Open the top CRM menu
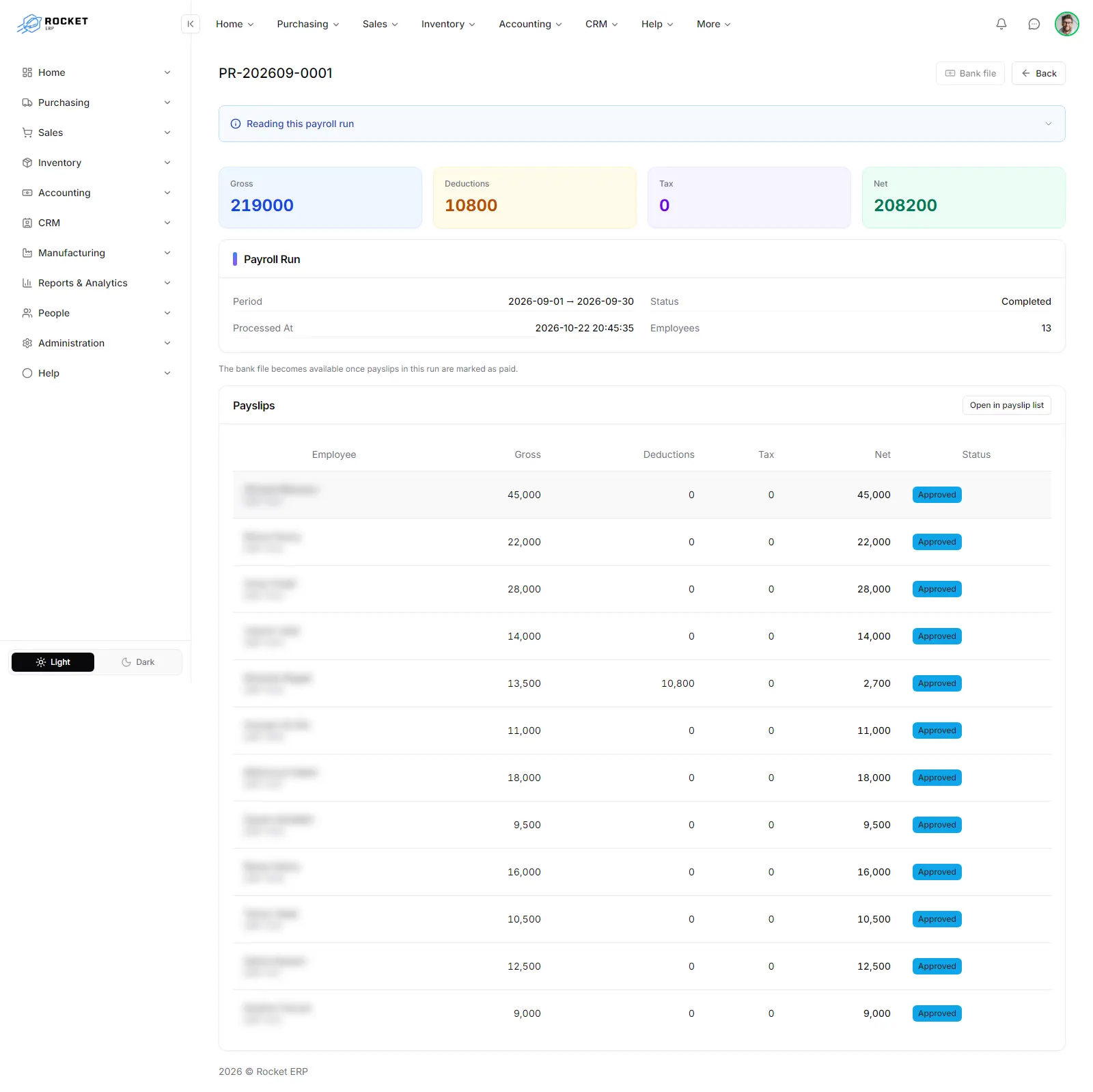Image resolution: width=1093 pixels, height=1092 pixels. pyautogui.click(x=601, y=24)
